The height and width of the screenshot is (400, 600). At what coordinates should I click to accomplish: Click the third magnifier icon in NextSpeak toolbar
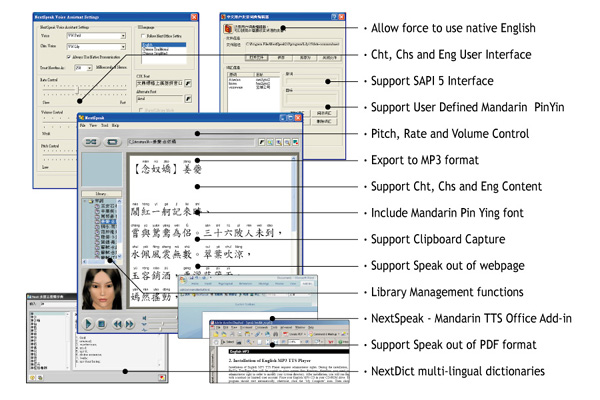pos(287,142)
